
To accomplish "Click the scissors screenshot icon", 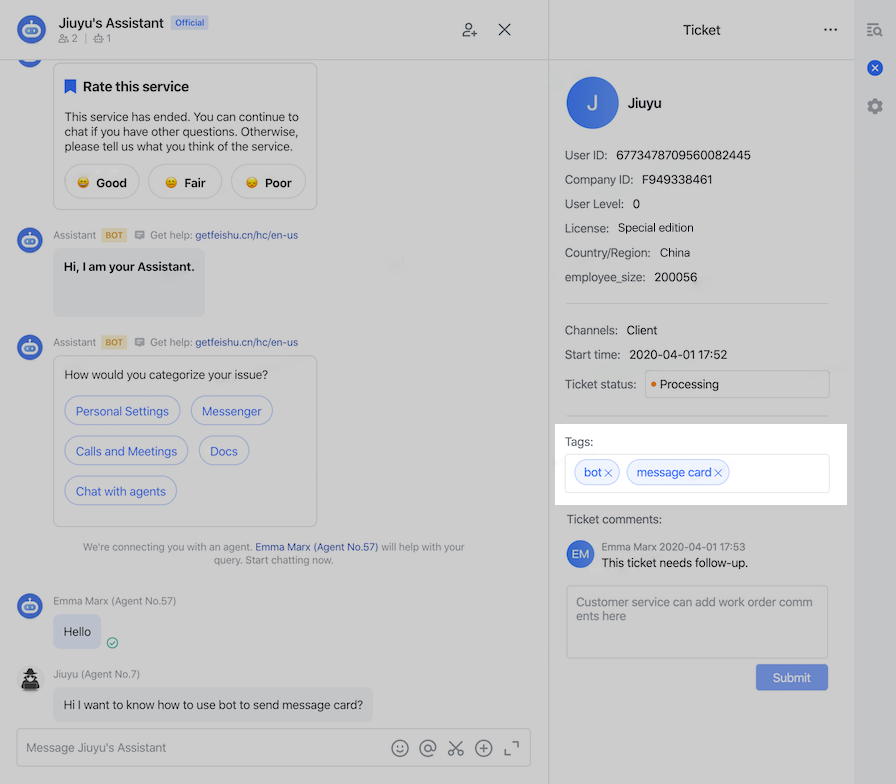I will pyautogui.click(x=456, y=748).
